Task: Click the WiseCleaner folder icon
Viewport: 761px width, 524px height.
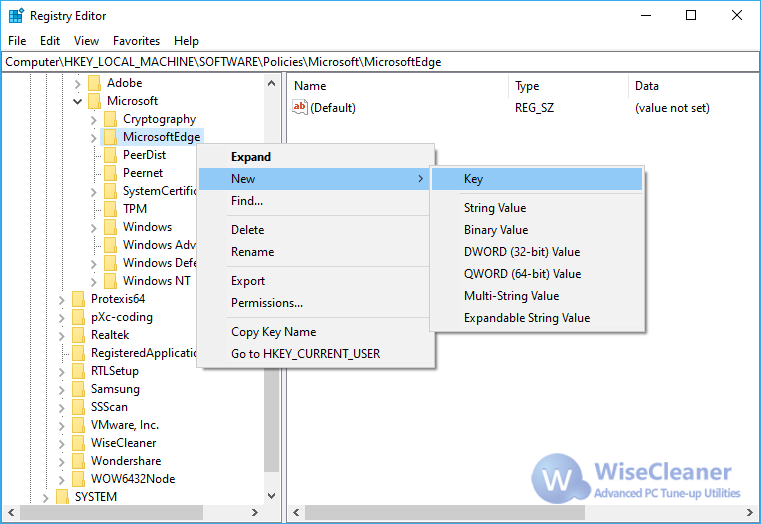Action: tap(78, 442)
